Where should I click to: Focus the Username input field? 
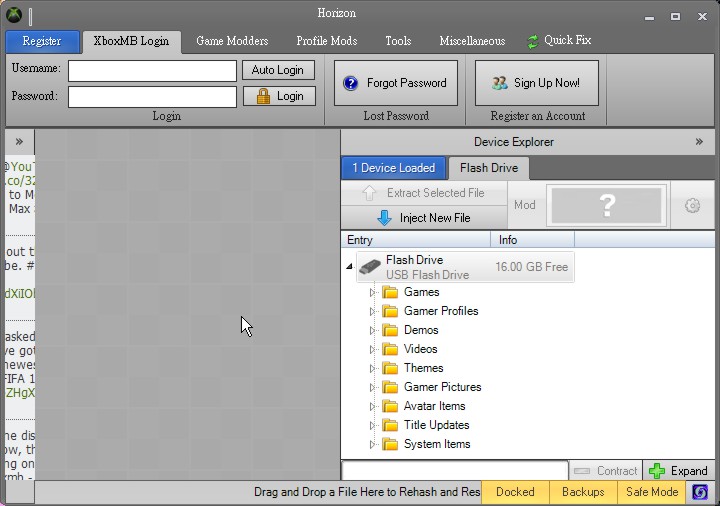pyautogui.click(x=152, y=71)
